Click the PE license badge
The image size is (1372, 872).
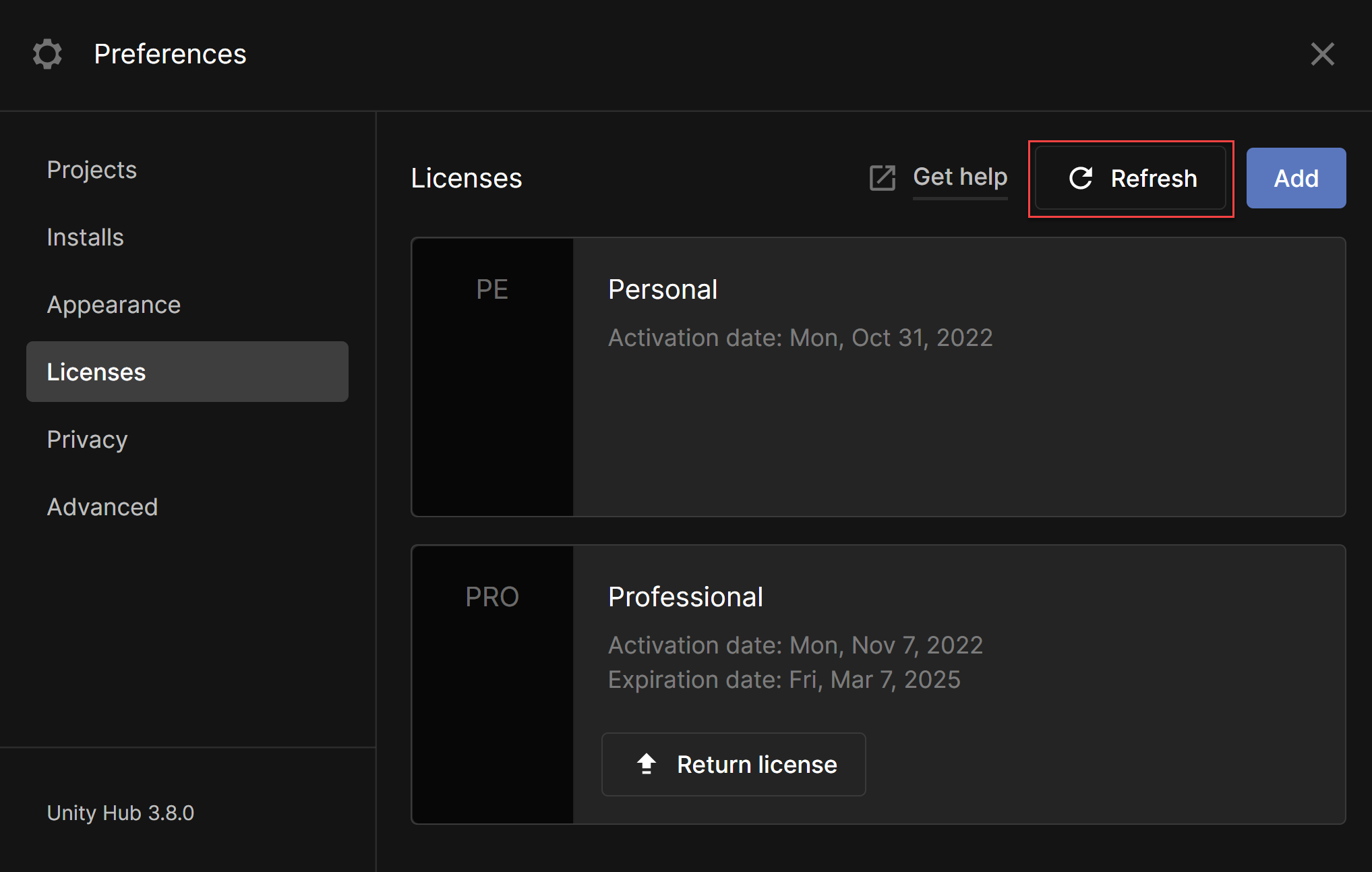pyautogui.click(x=492, y=289)
